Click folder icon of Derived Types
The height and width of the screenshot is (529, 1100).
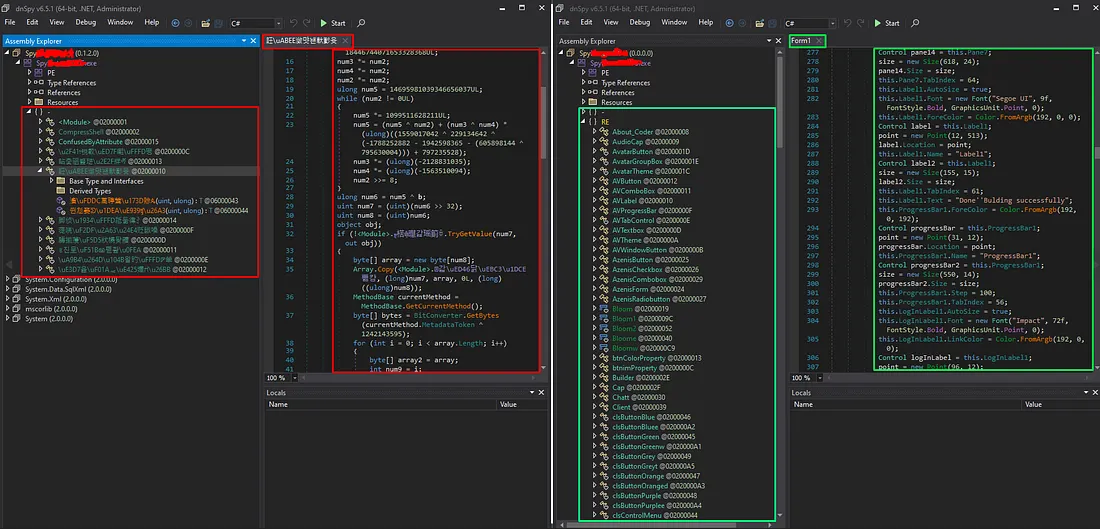click(x=61, y=191)
